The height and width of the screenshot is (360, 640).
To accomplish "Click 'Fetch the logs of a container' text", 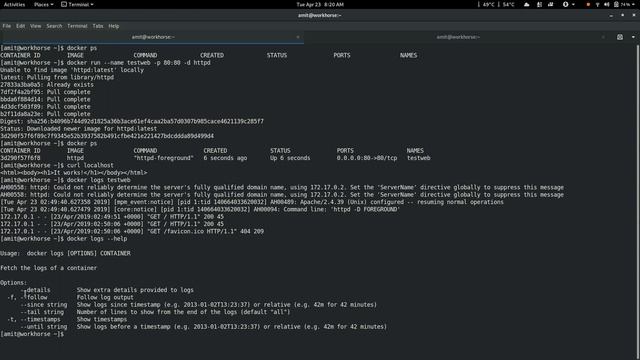I will 49,268.
